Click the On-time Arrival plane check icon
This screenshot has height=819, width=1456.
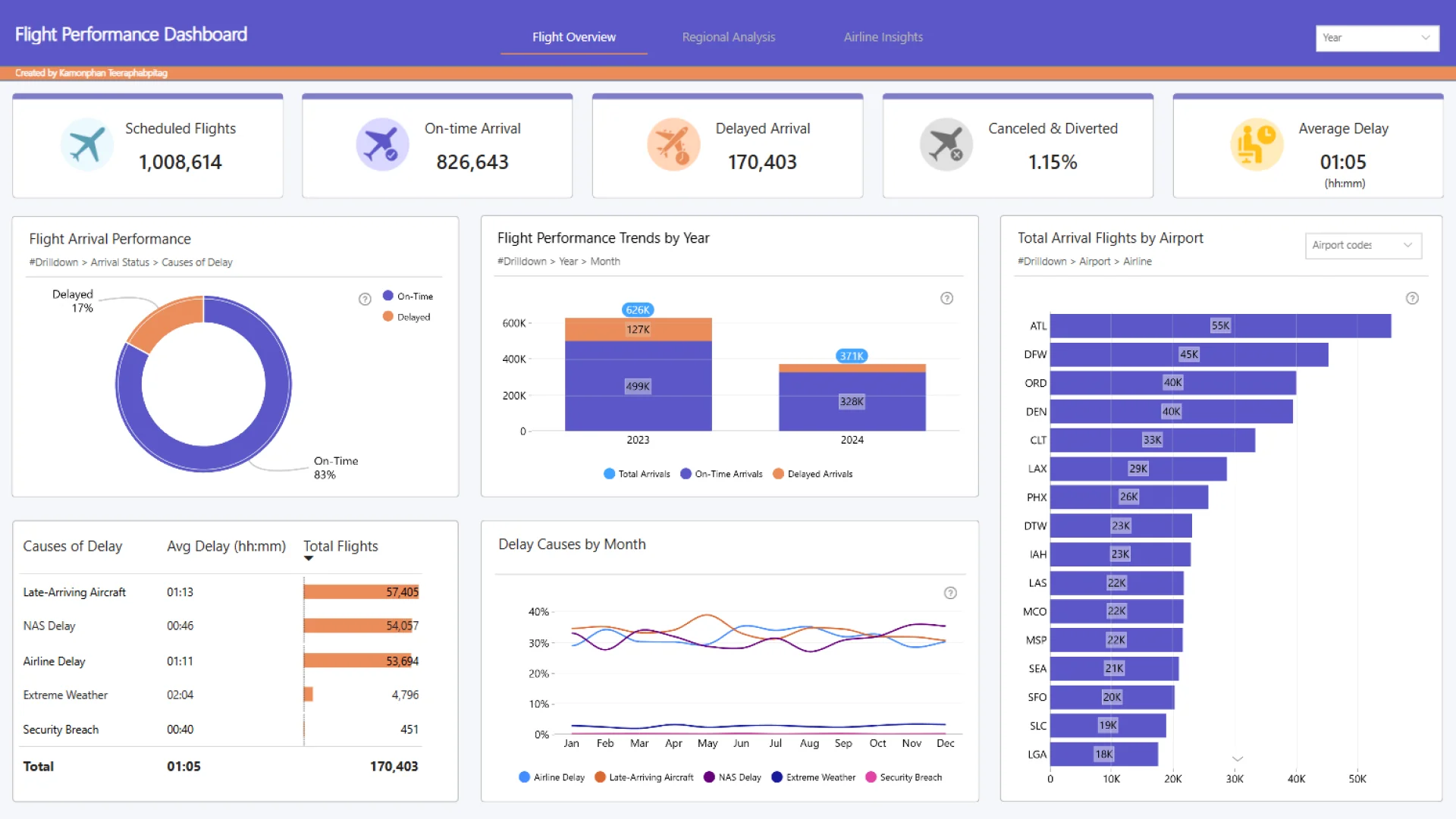tap(382, 144)
